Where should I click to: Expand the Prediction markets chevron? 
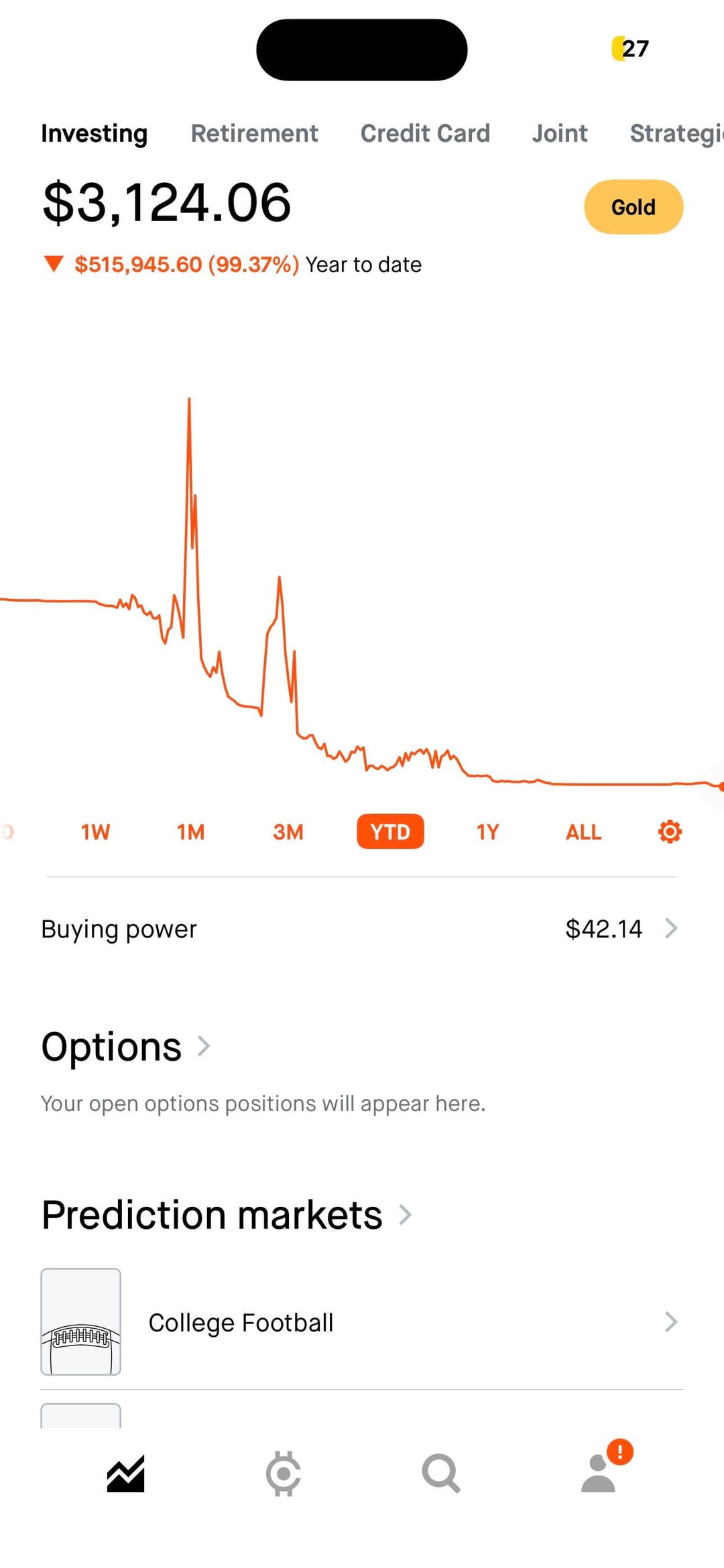click(405, 1214)
